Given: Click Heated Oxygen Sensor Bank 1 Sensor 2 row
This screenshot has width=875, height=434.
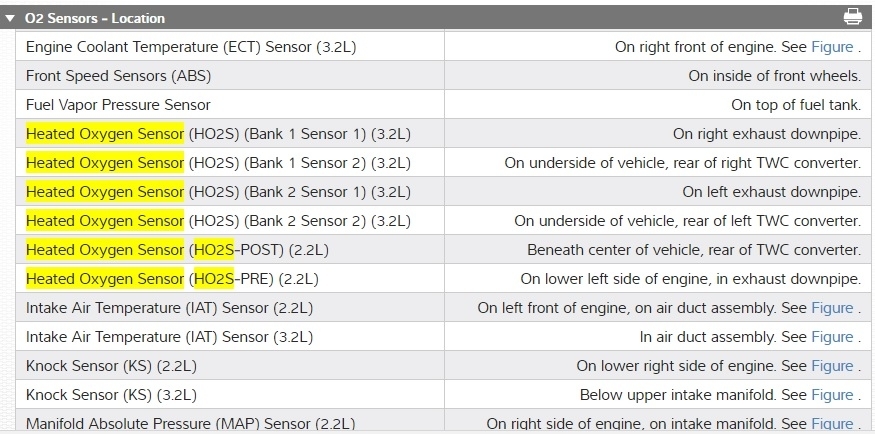Looking at the screenshot, I should tap(218, 163).
